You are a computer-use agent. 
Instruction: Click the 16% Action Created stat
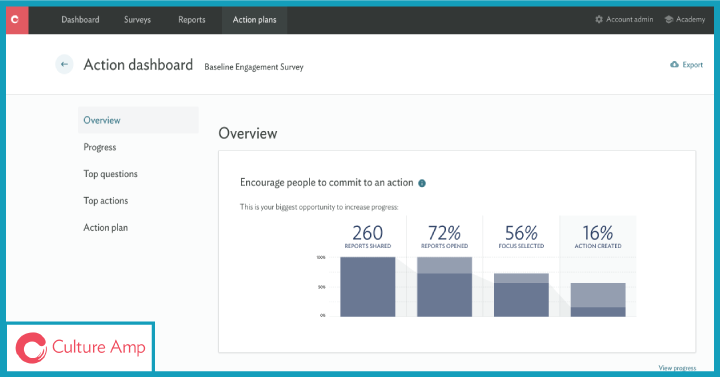pyautogui.click(x=598, y=236)
